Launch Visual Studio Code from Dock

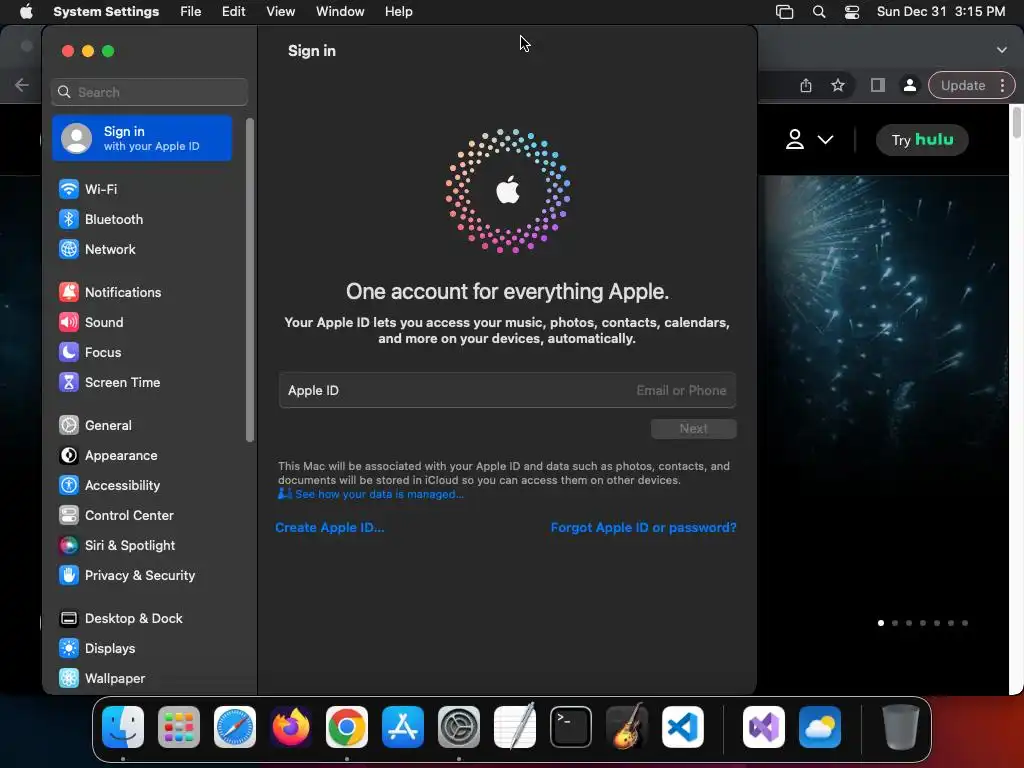pyautogui.click(x=683, y=727)
